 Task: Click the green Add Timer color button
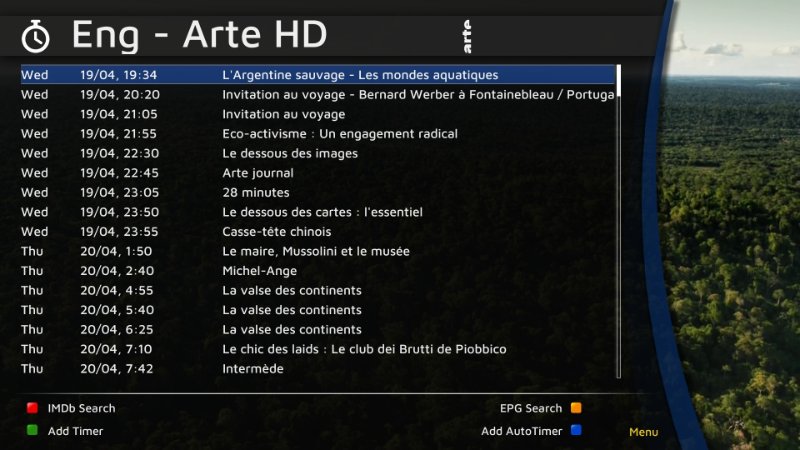(x=32, y=430)
